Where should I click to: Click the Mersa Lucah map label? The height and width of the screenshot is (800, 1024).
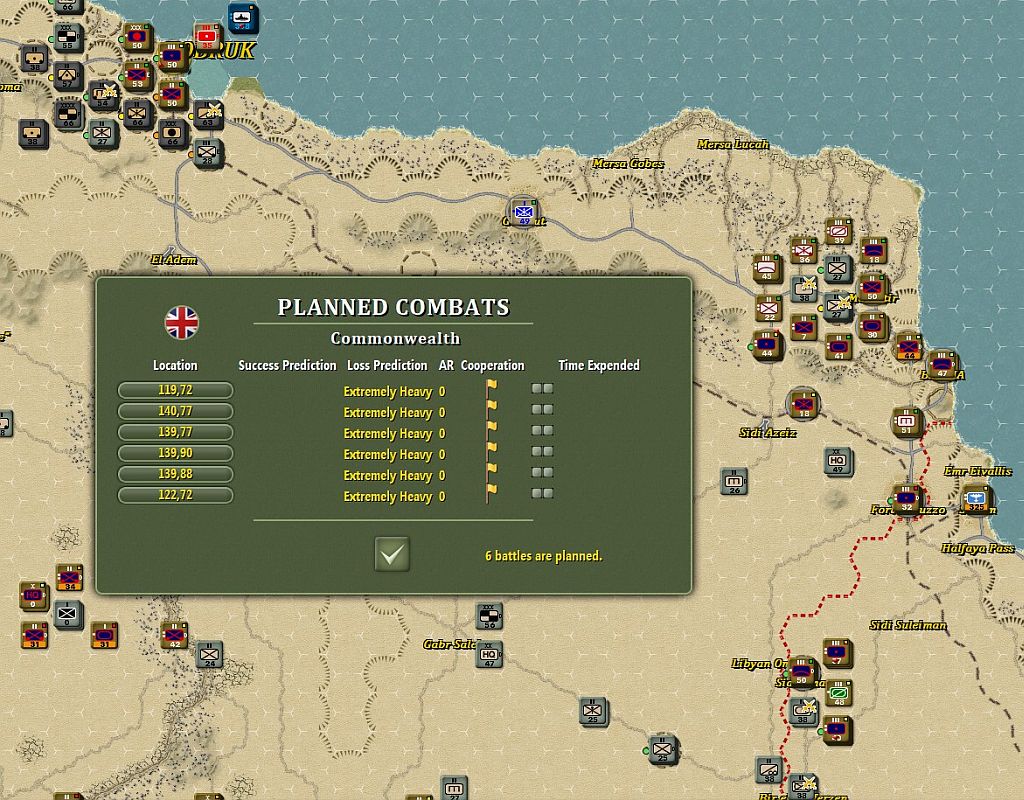pyautogui.click(x=733, y=144)
